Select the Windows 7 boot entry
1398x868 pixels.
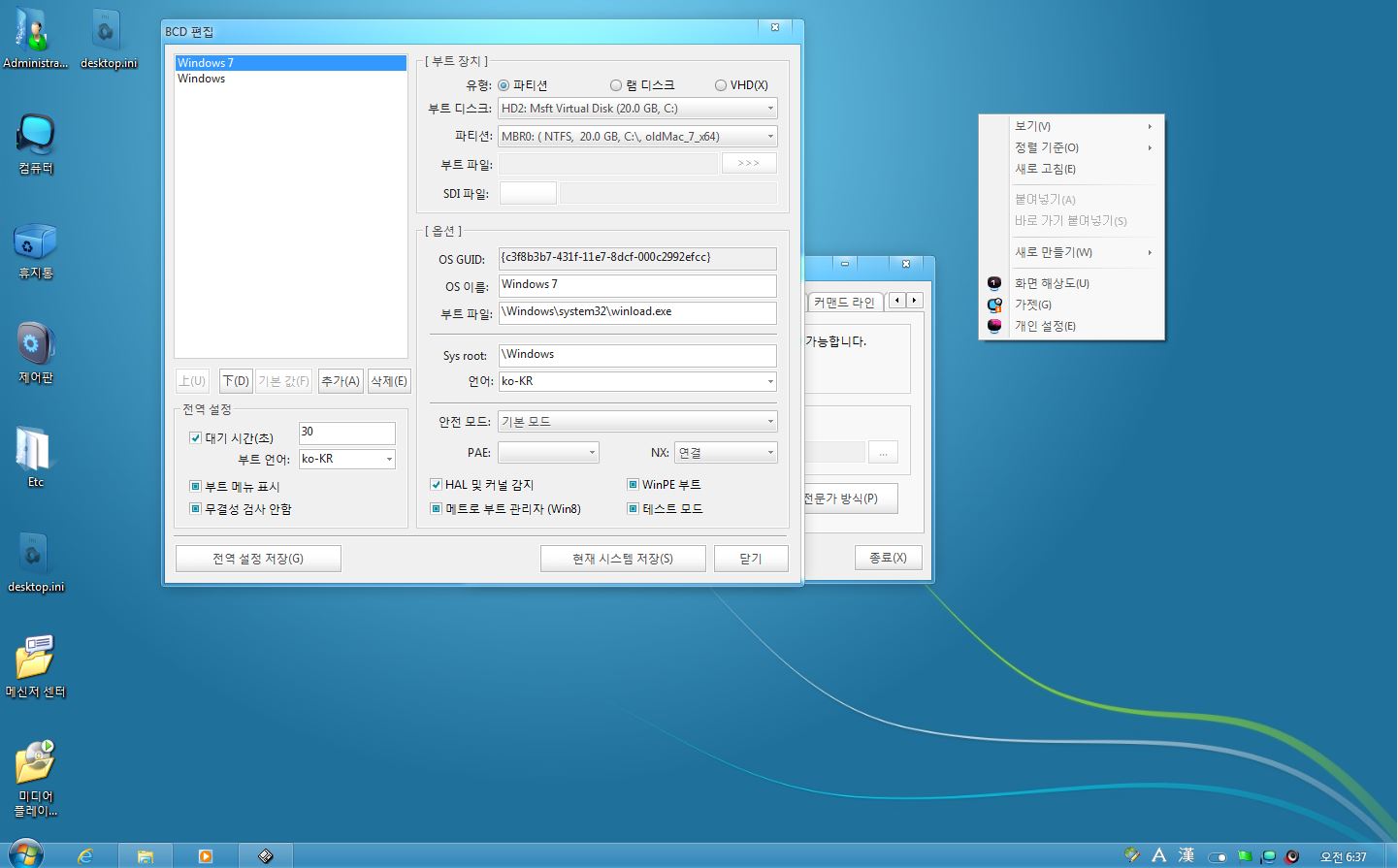click(290, 63)
